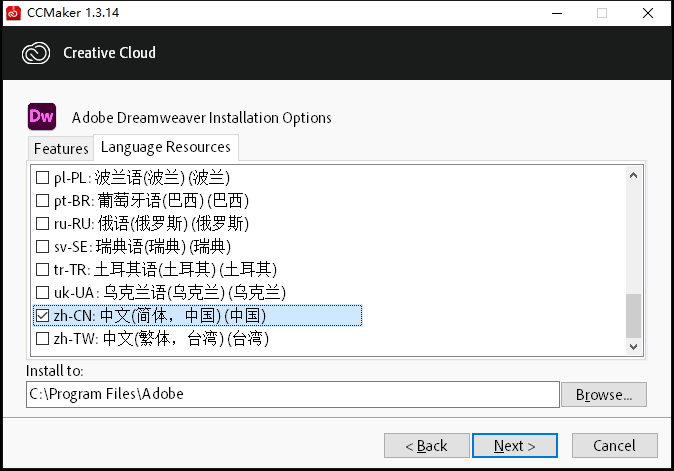The width and height of the screenshot is (674, 471).
Task: Select the Language Resources tab
Action: 165,147
